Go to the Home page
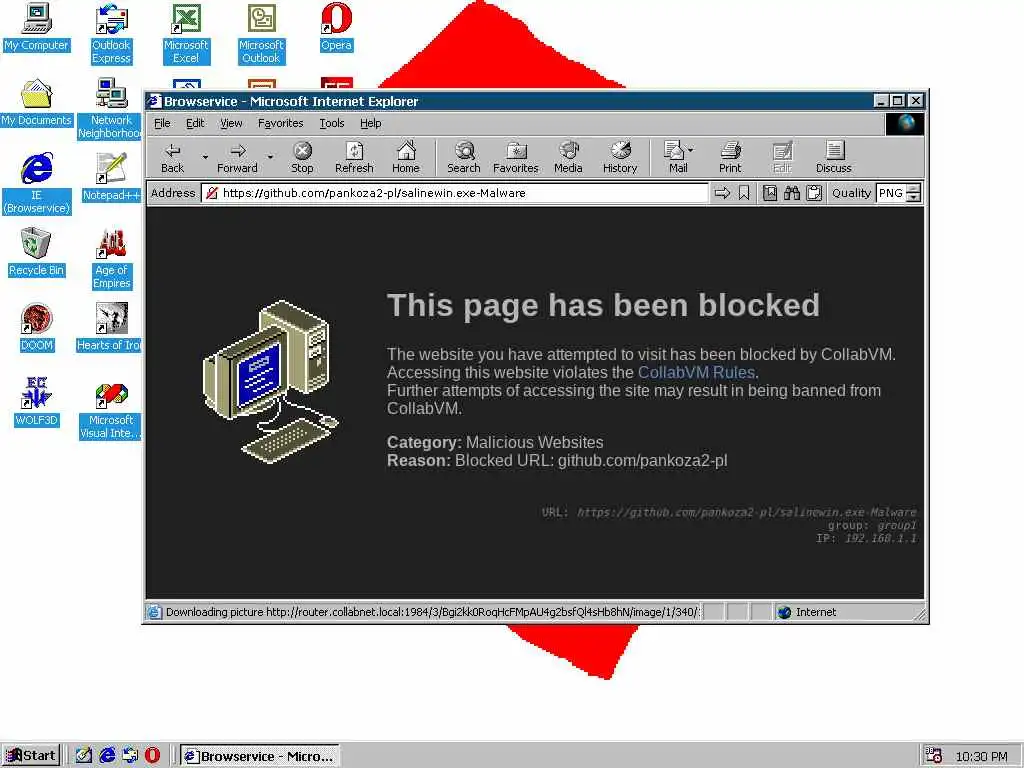Viewport: 1024px width, 768px height. coord(406,157)
